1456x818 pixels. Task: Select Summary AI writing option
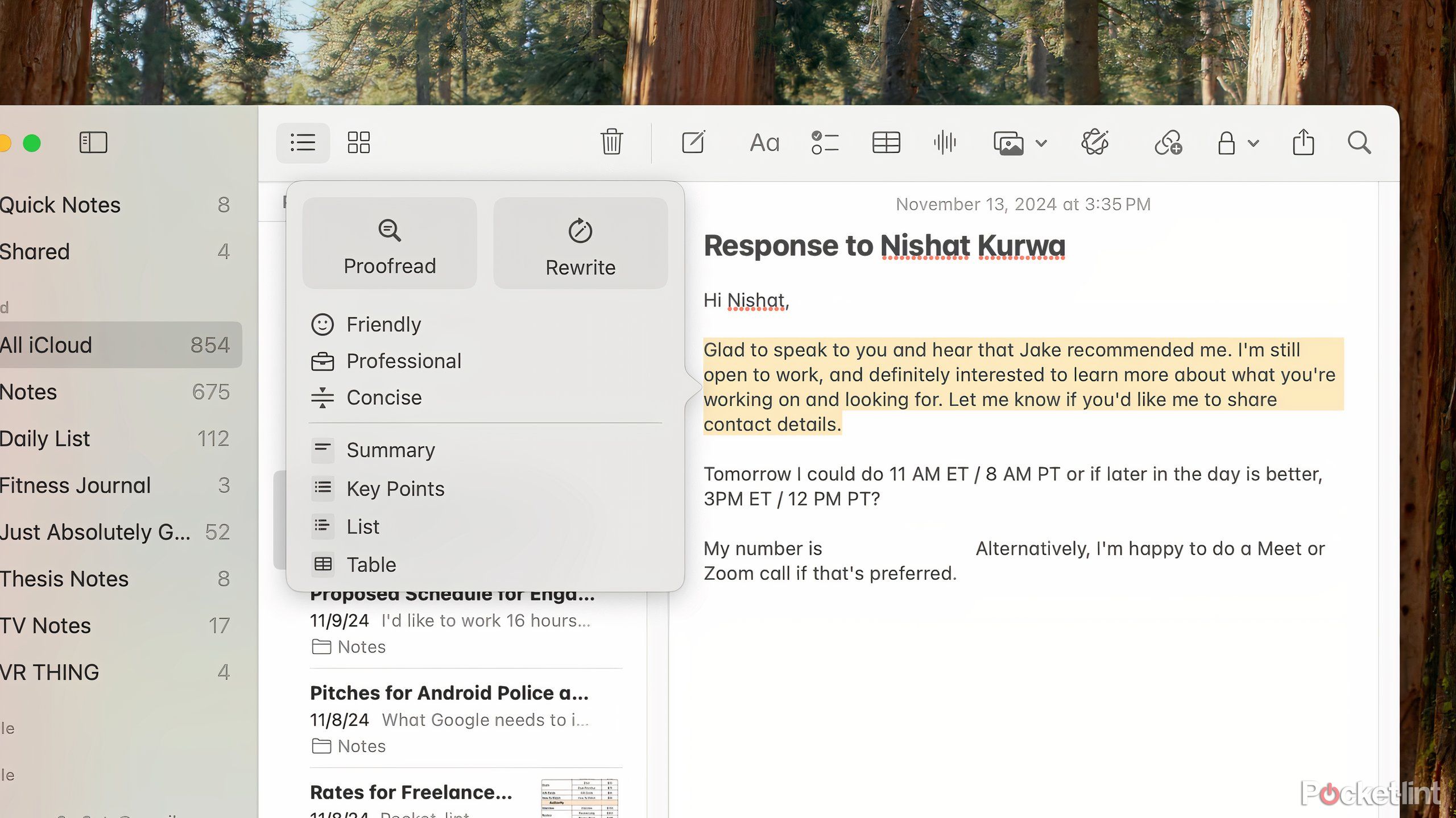390,449
